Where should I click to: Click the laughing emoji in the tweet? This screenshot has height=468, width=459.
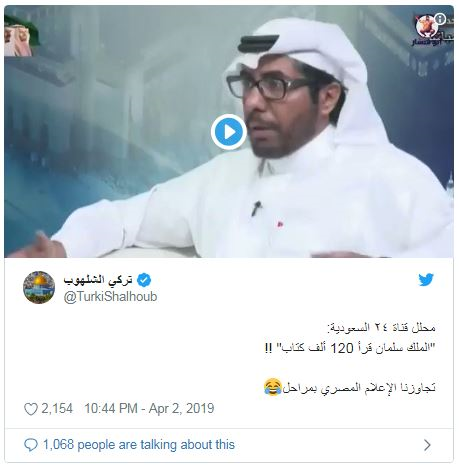pos(273,387)
